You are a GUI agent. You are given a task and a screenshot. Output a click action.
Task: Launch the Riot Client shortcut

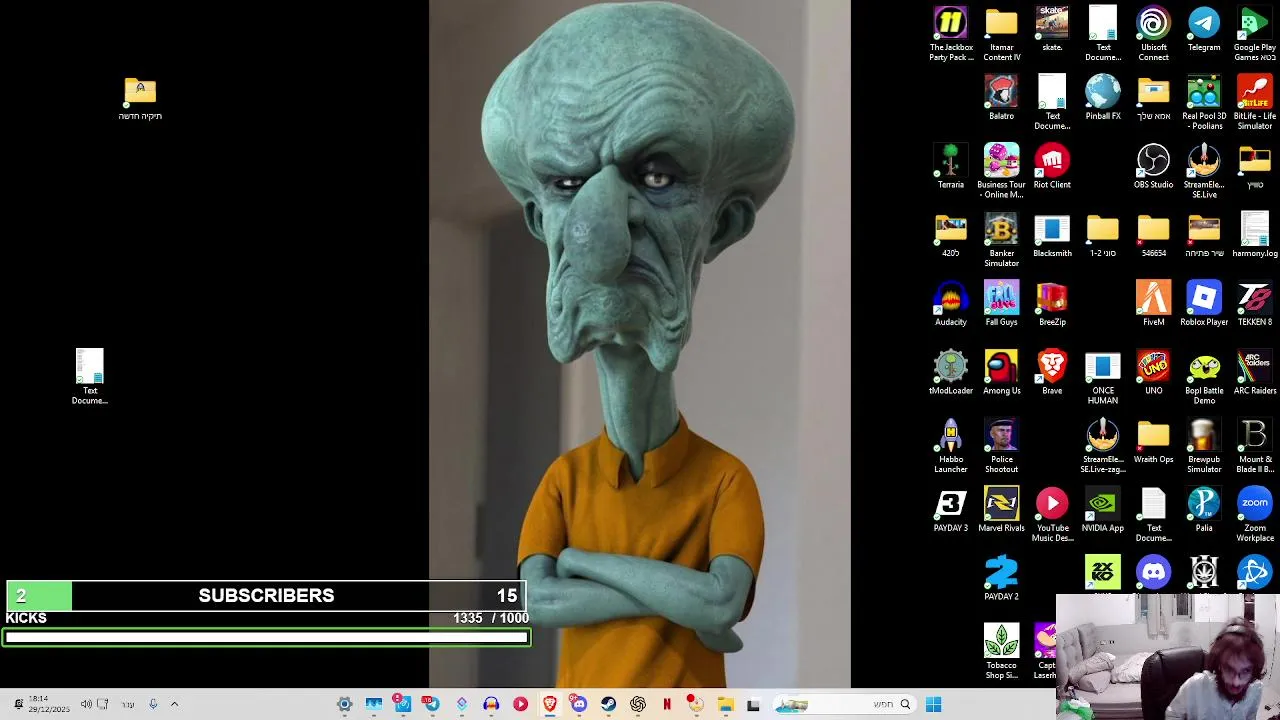(1052, 166)
